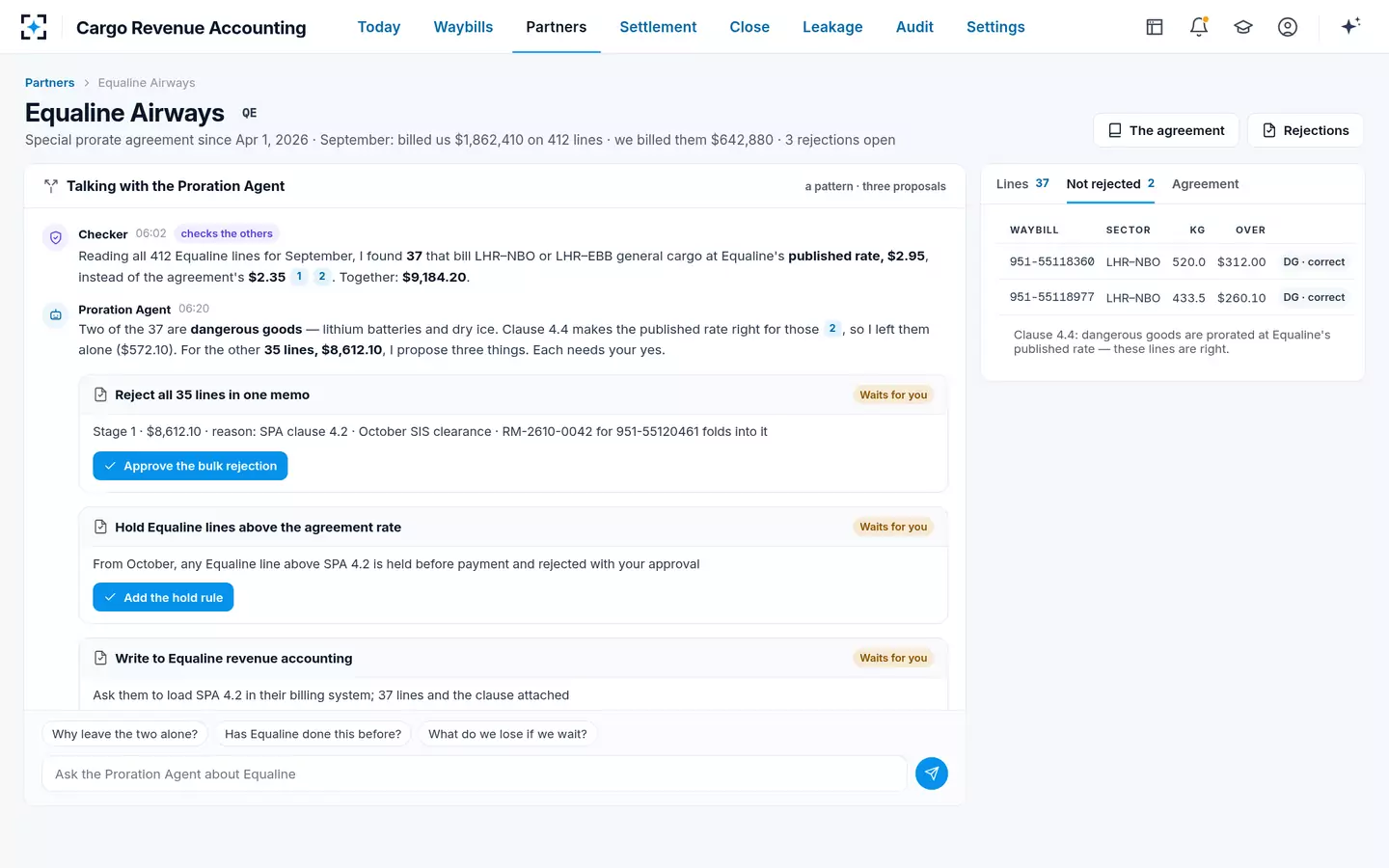
Task: Open the user account profile icon
Action: 1288,27
